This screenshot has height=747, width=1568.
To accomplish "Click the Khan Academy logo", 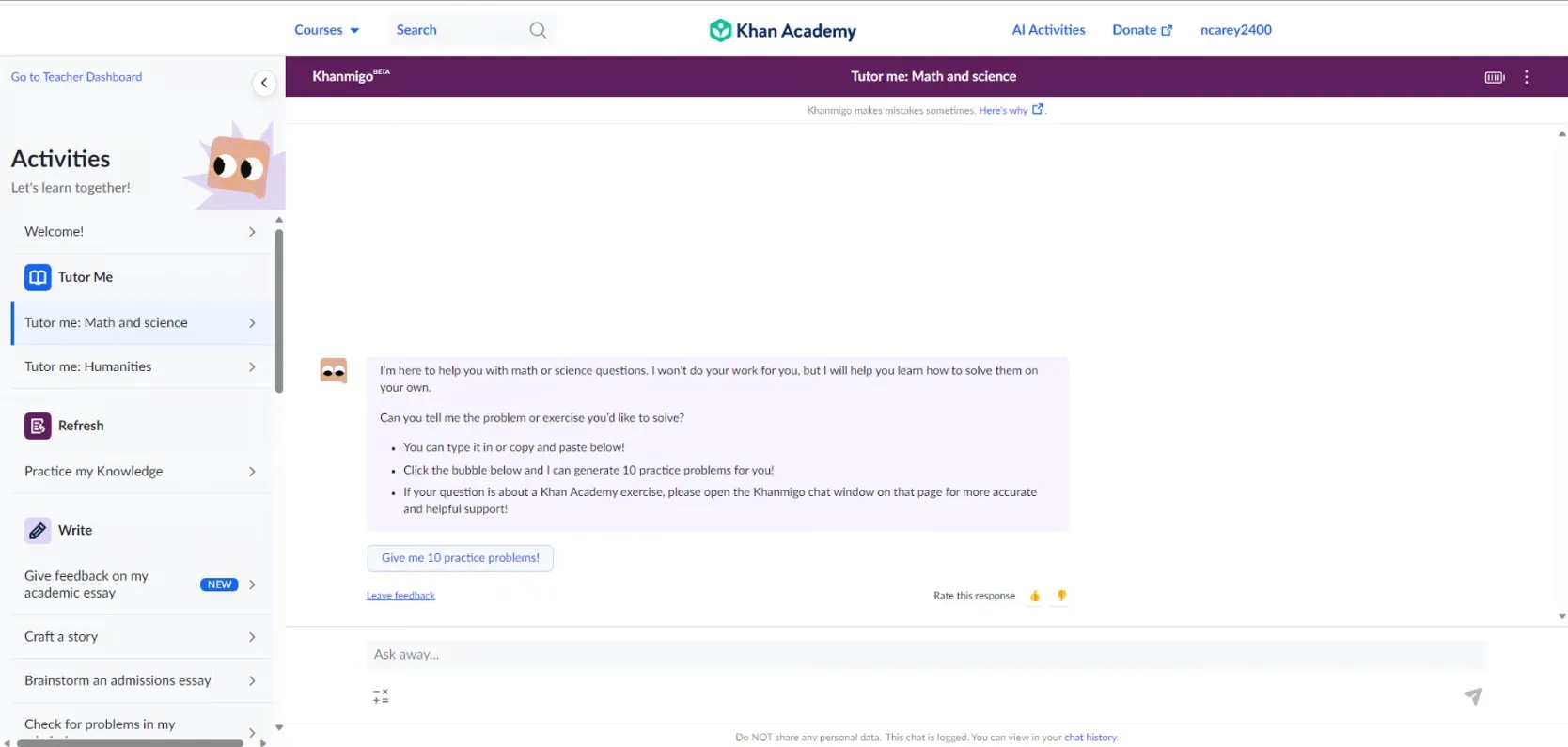I will [x=782, y=30].
